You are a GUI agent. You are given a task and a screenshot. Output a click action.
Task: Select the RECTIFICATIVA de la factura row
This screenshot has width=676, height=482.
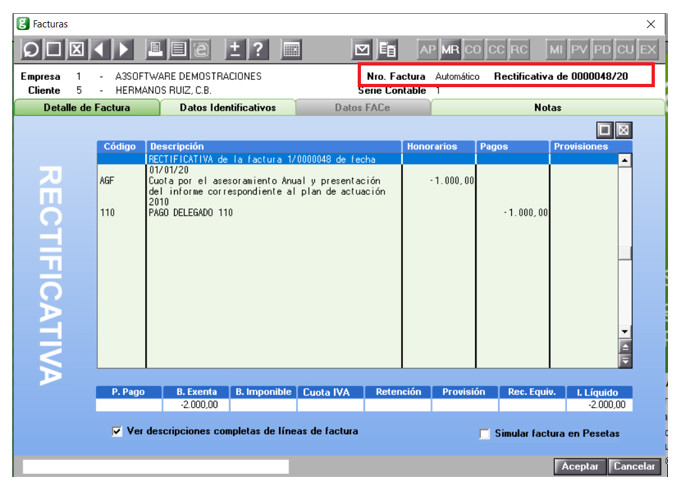click(x=358, y=159)
